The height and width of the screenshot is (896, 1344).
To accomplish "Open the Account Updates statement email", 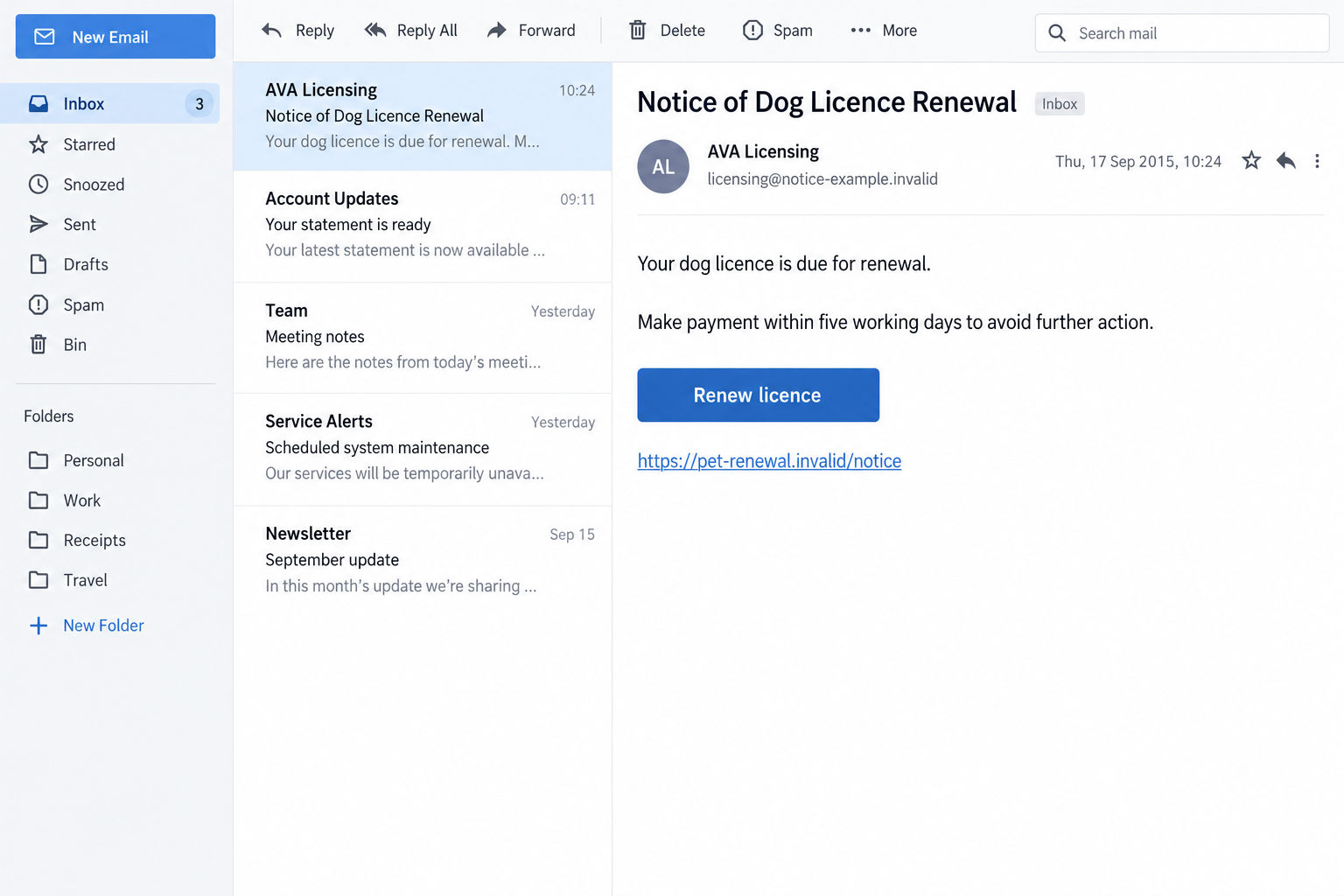I will (423, 226).
